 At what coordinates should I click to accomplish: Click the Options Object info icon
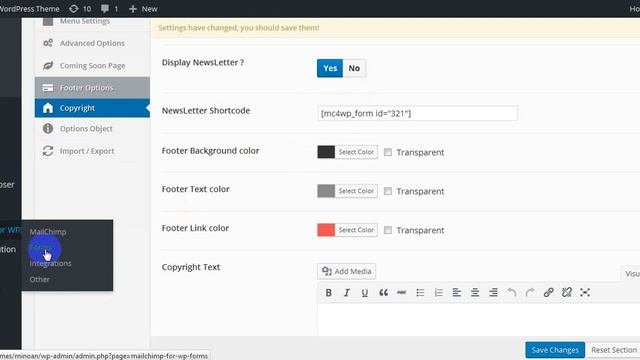(48, 129)
